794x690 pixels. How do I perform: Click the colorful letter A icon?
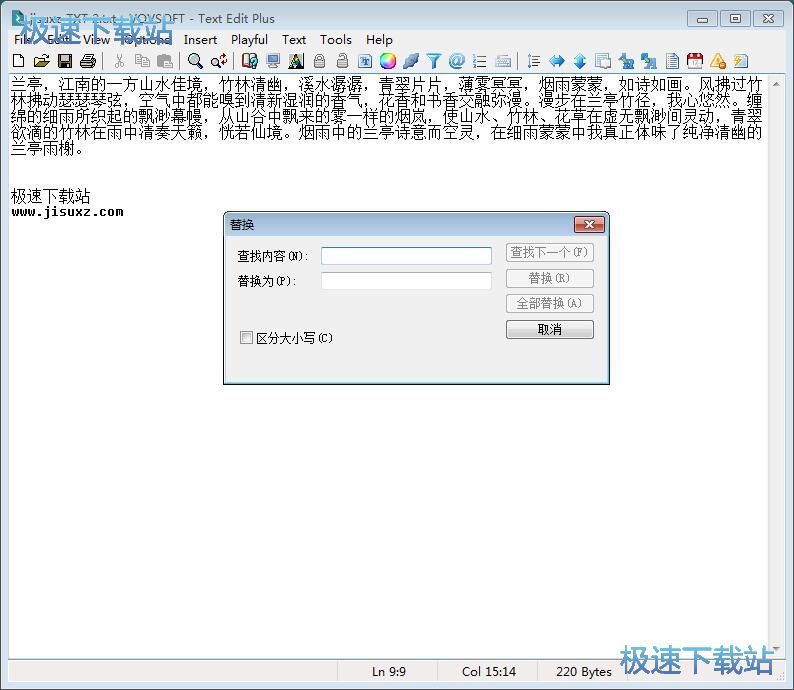296,61
